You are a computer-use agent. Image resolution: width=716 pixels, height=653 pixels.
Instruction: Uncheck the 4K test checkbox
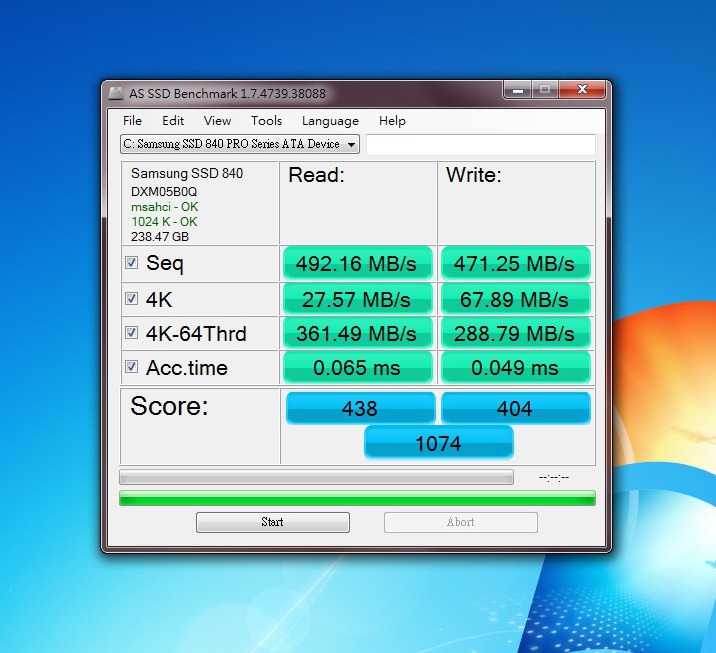click(x=132, y=299)
